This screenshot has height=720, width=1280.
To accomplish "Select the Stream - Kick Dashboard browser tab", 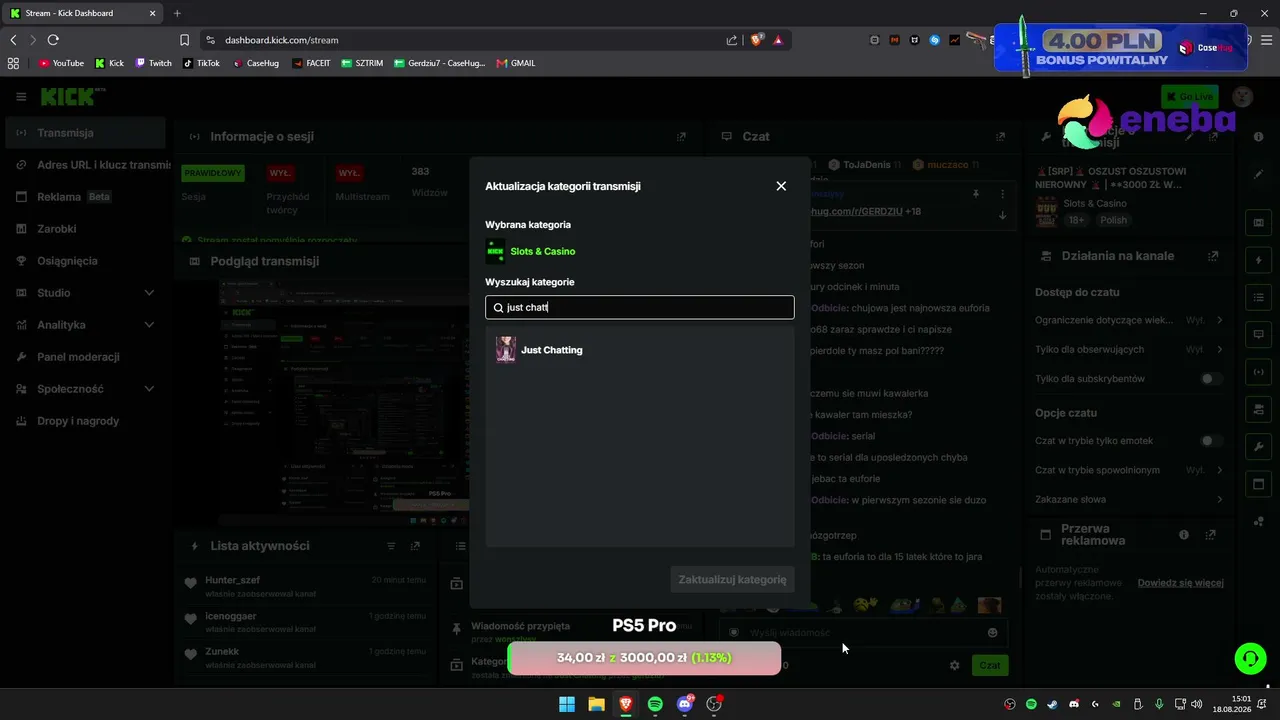I will (83, 13).
